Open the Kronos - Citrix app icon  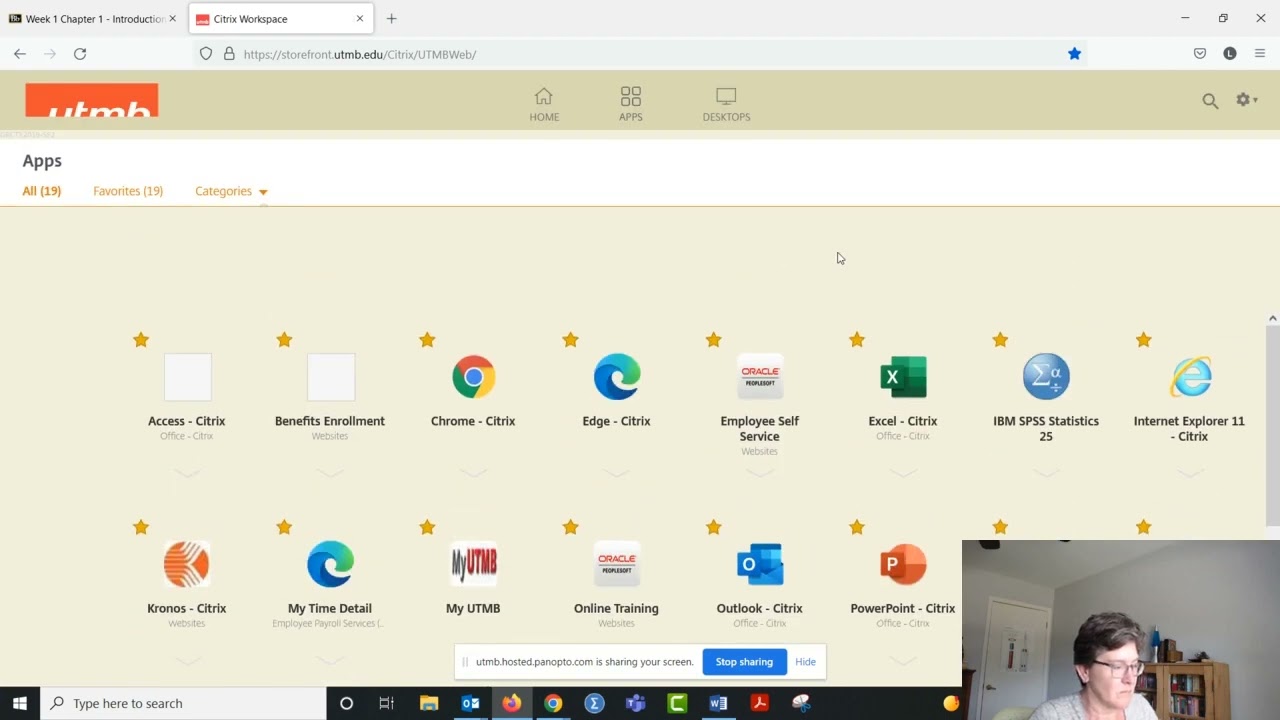[187, 564]
